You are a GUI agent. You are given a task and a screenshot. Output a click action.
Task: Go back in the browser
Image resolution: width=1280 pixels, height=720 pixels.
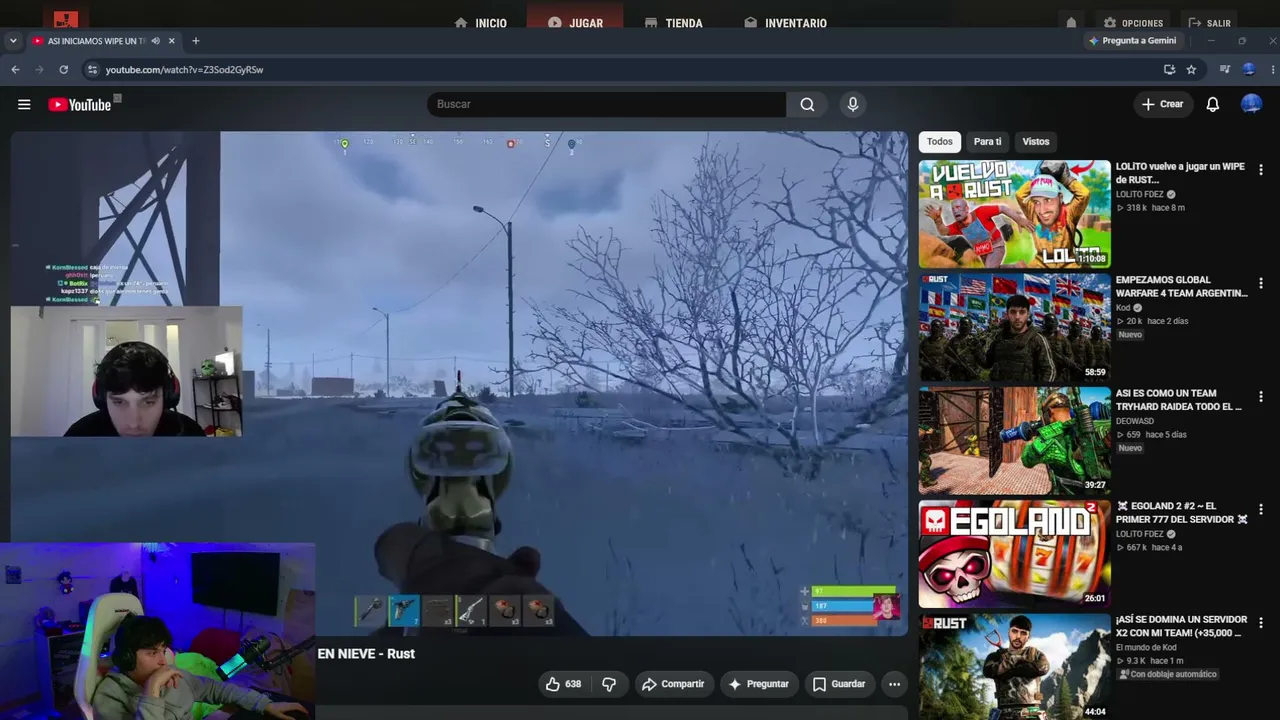coord(15,69)
